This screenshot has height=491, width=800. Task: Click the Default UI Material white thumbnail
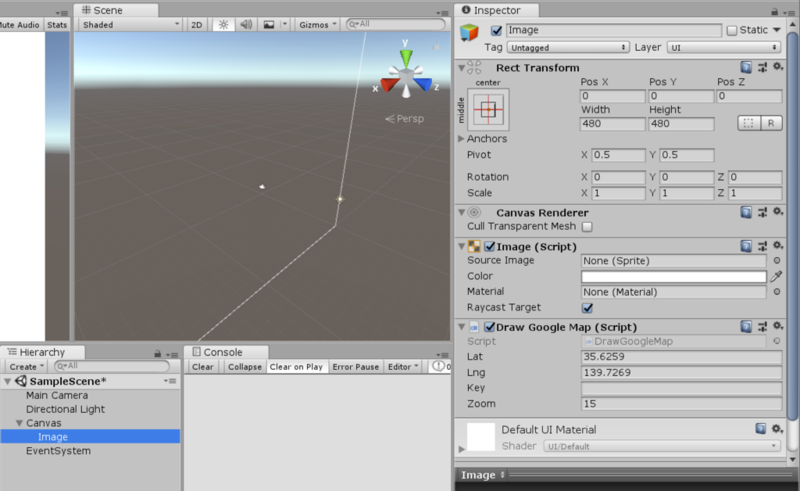click(481, 437)
